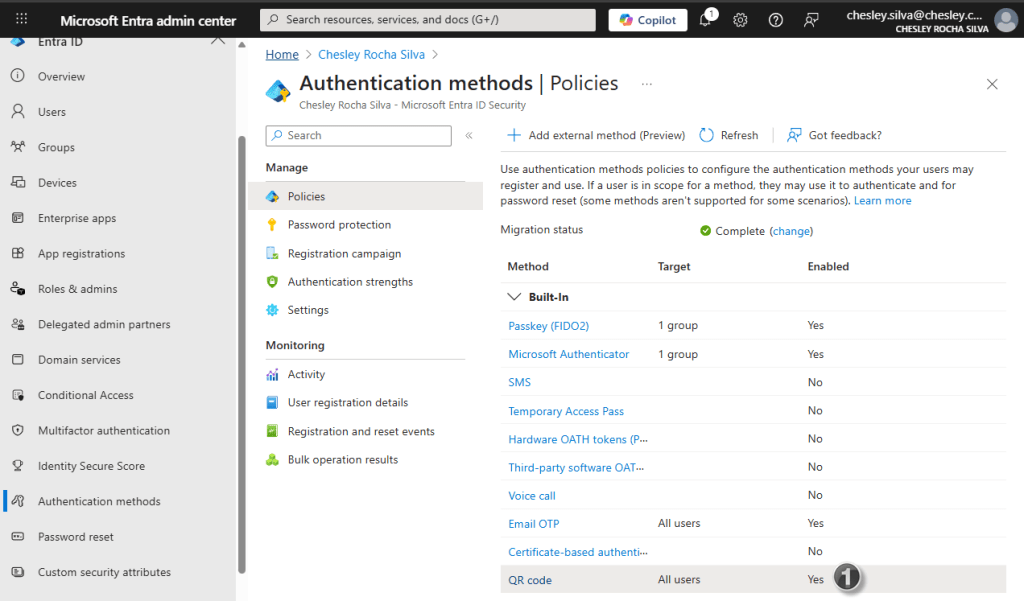The image size is (1024, 601).
Task: Select Authentication strengths menu item
Action: pyautogui.click(x=350, y=282)
